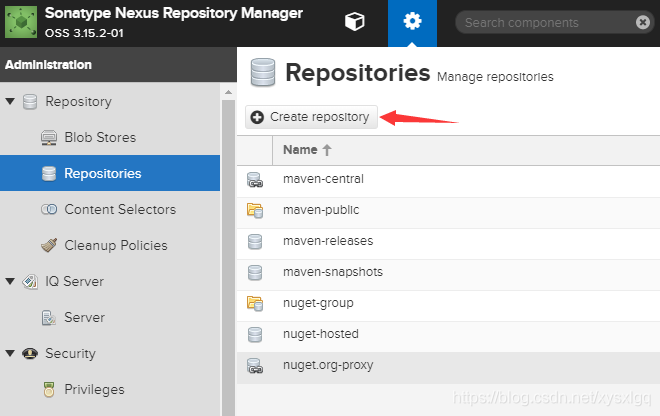Screen dimensions: 660x416
Task: Open the maven-central repository
Action: (323, 179)
